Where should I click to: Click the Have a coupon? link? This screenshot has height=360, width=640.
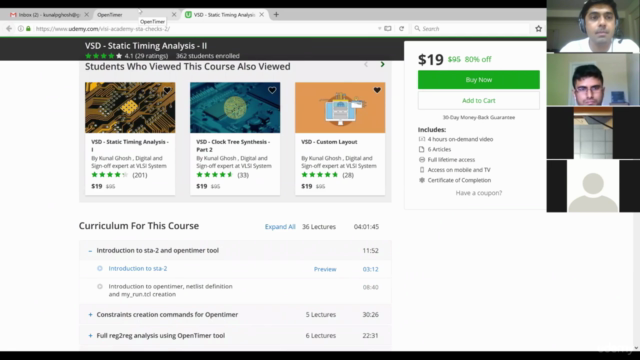pos(479,193)
